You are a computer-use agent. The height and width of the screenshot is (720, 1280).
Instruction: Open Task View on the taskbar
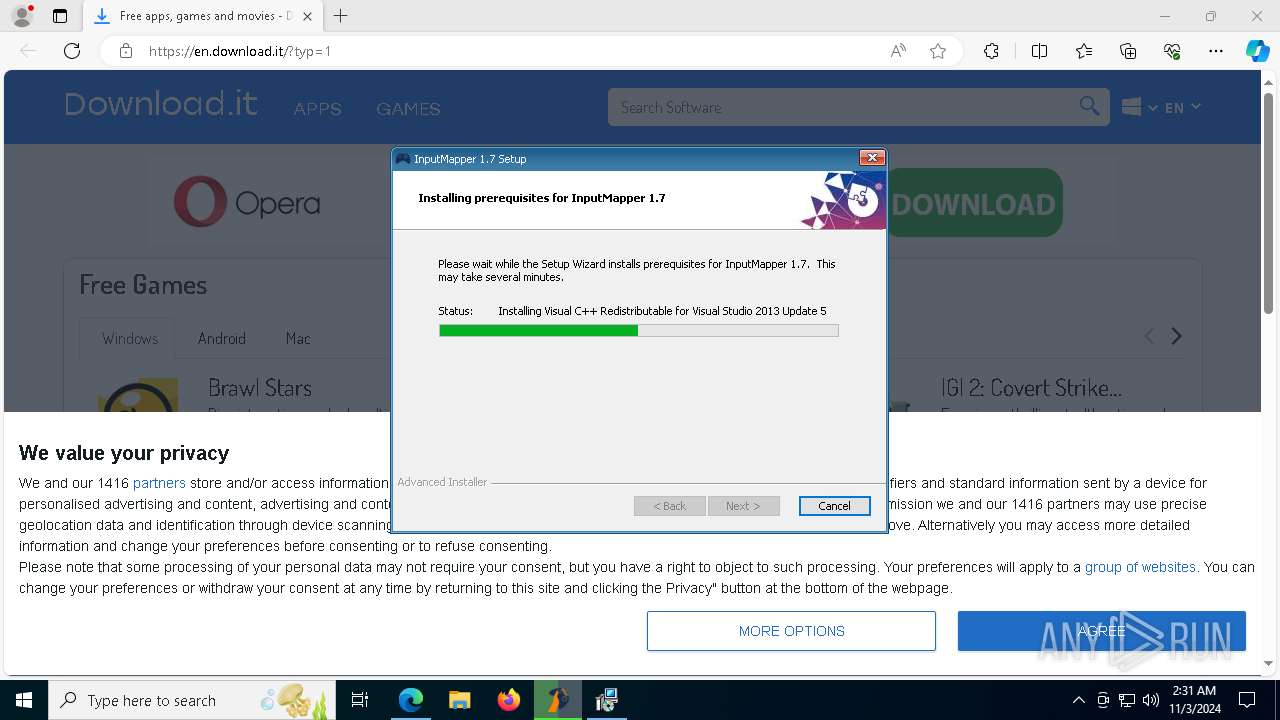coord(360,700)
